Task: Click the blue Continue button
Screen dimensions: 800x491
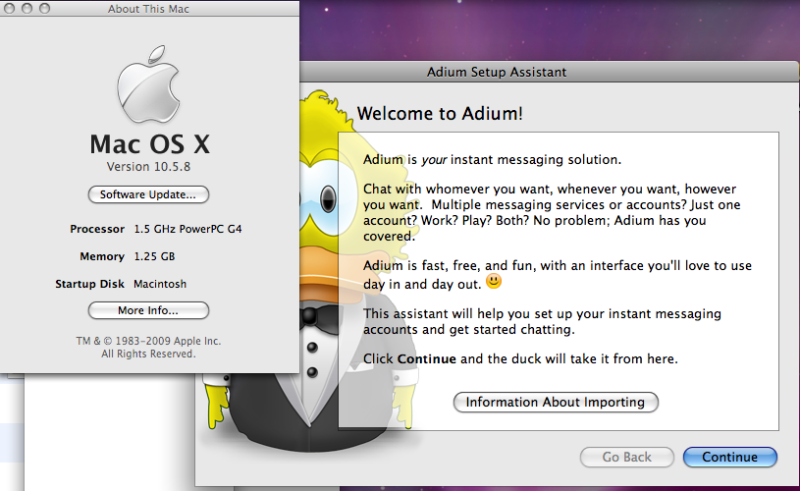Action: click(730, 457)
